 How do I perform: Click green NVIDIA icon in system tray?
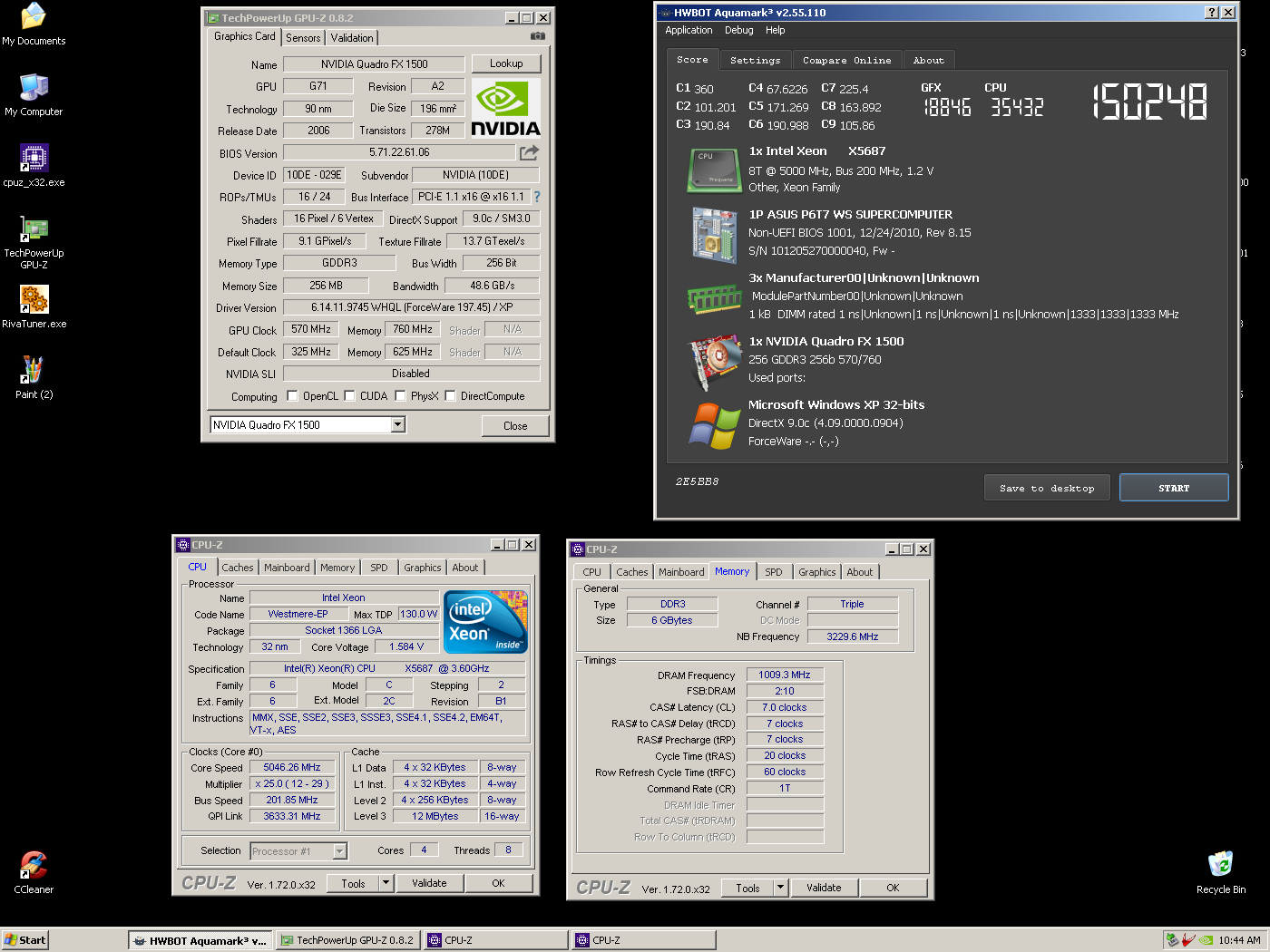coord(1206,940)
